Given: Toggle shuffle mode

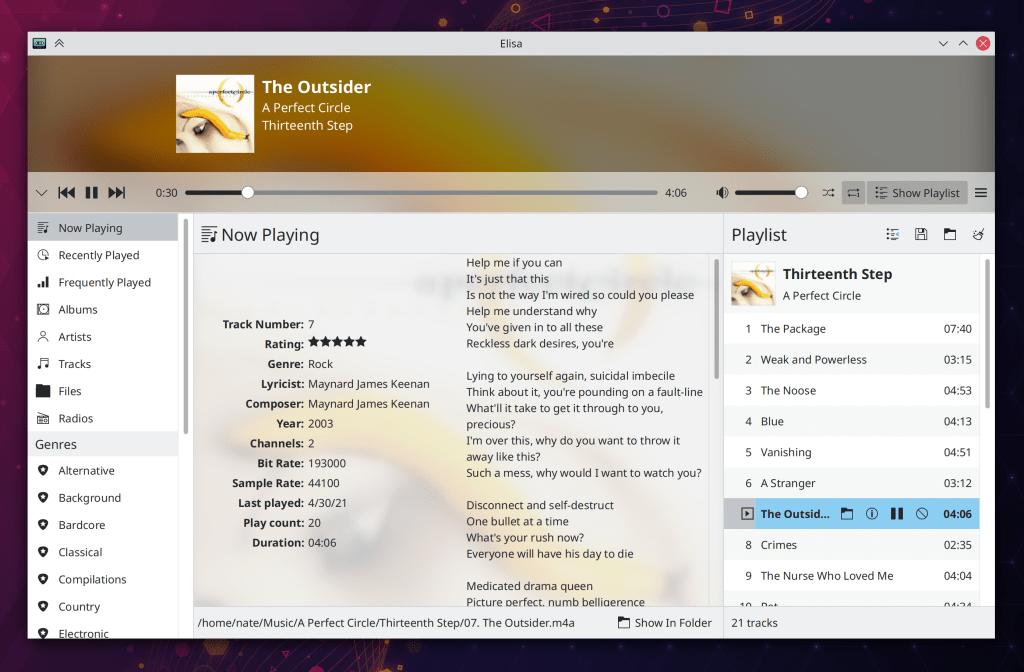Looking at the screenshot, I should coord(828,193).
